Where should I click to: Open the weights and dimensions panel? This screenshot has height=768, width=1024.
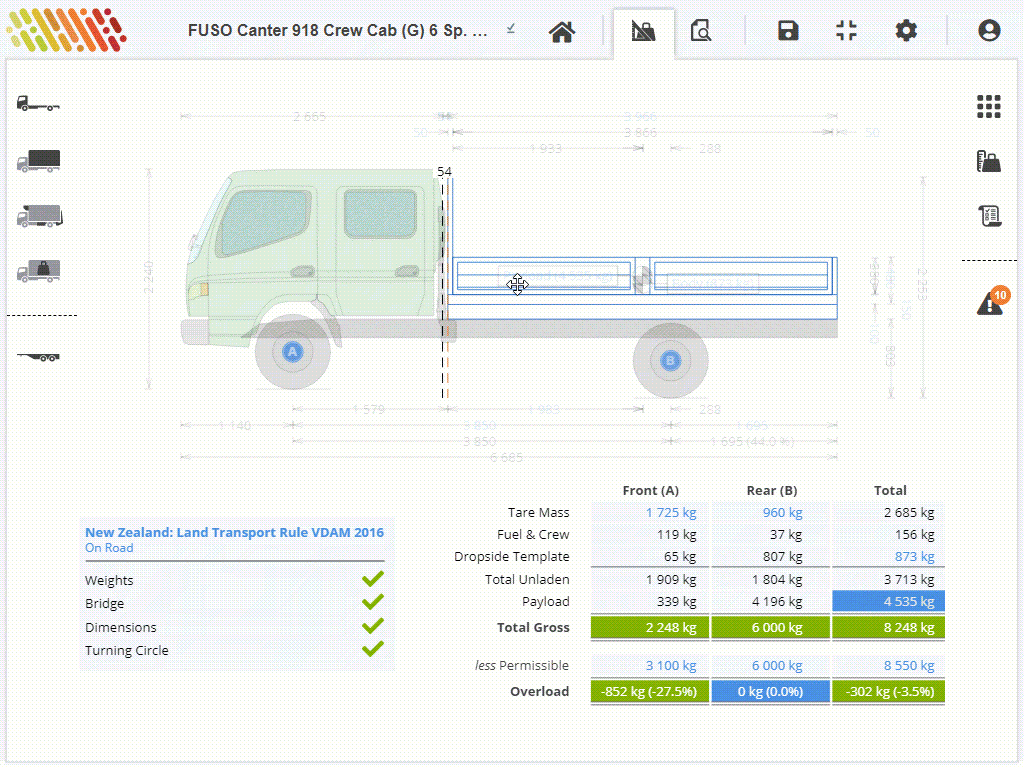pyautogui.click(x=988, y=161)
